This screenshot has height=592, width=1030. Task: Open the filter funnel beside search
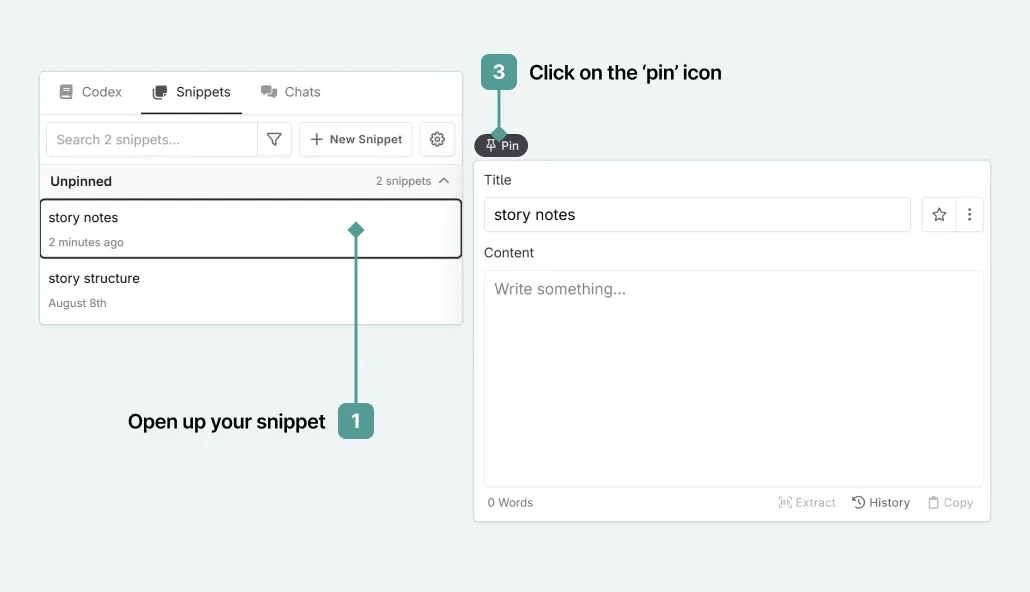275,139
